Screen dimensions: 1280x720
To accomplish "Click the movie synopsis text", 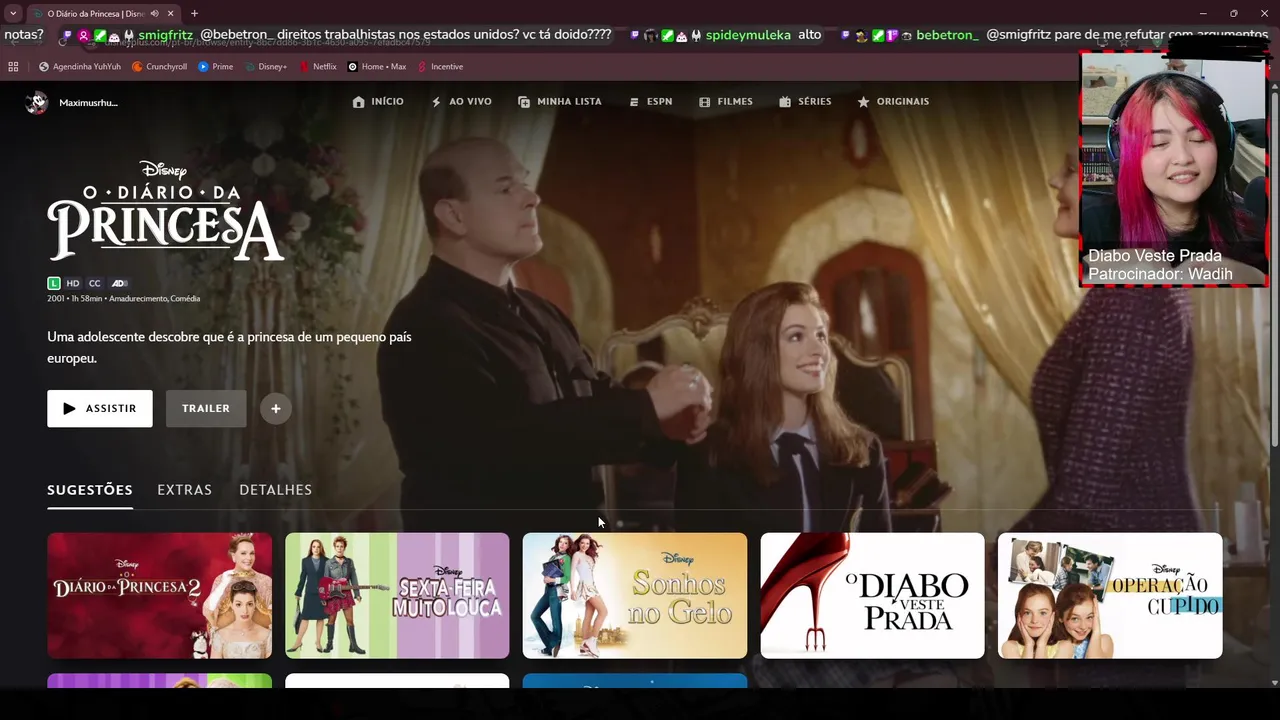I will tap(229, 347).
